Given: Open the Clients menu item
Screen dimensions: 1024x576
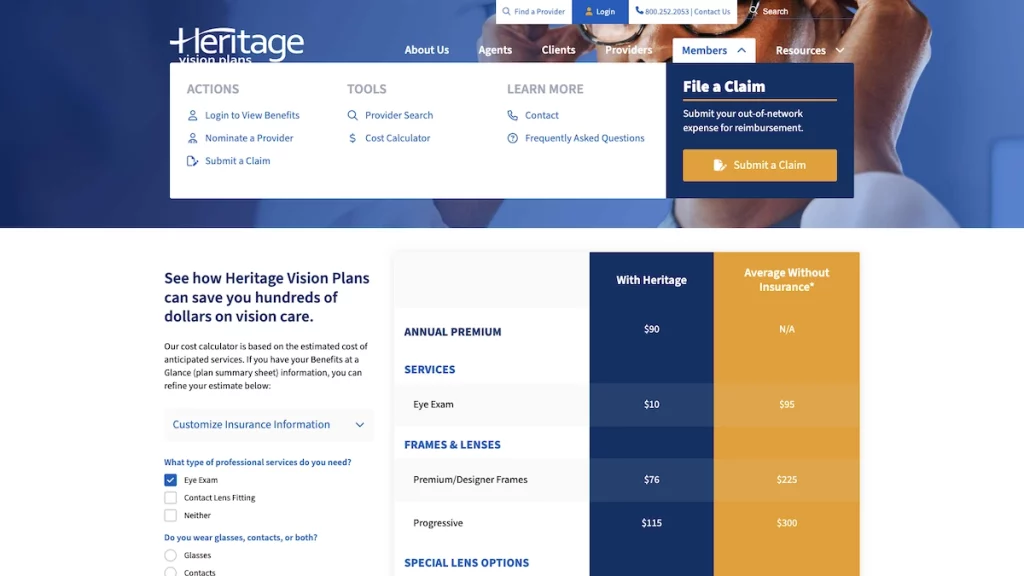Looking at the screenshot, I should pyautogui.click(x=558, y=50).
